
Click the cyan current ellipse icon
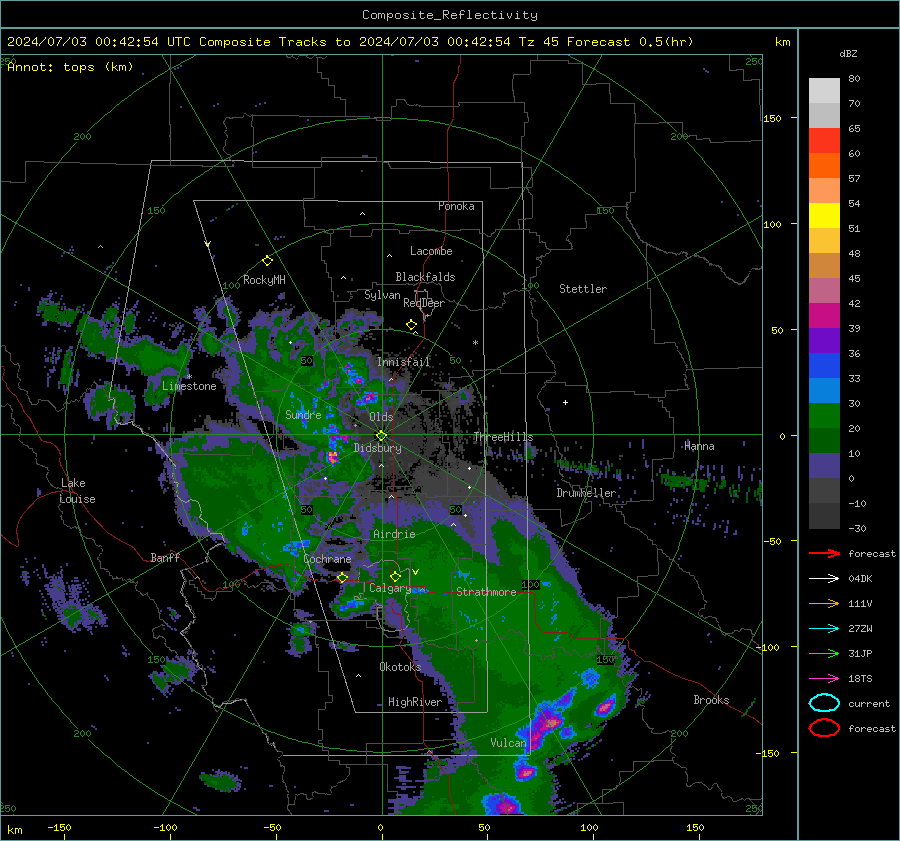pyautogui.click(x=824, y=703)
